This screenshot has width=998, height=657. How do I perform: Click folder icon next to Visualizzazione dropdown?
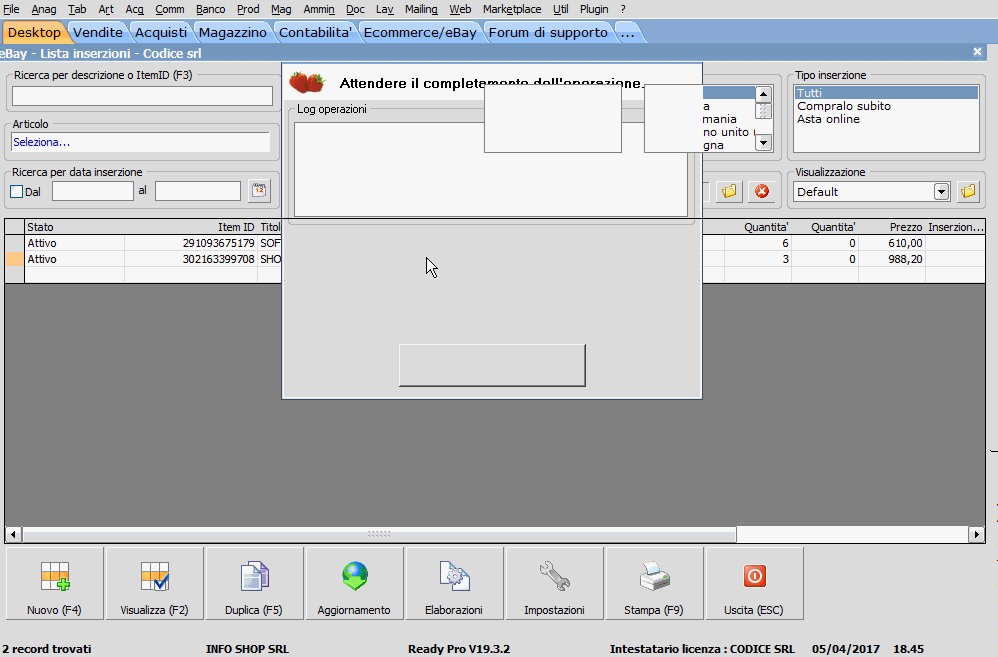[x=968, y=191]
